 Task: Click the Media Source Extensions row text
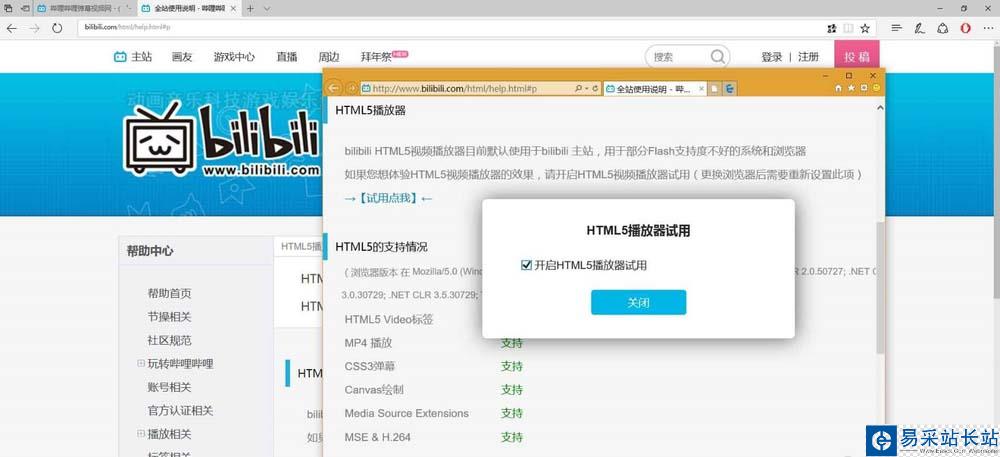pyautogui.click(x=406, y=413)
